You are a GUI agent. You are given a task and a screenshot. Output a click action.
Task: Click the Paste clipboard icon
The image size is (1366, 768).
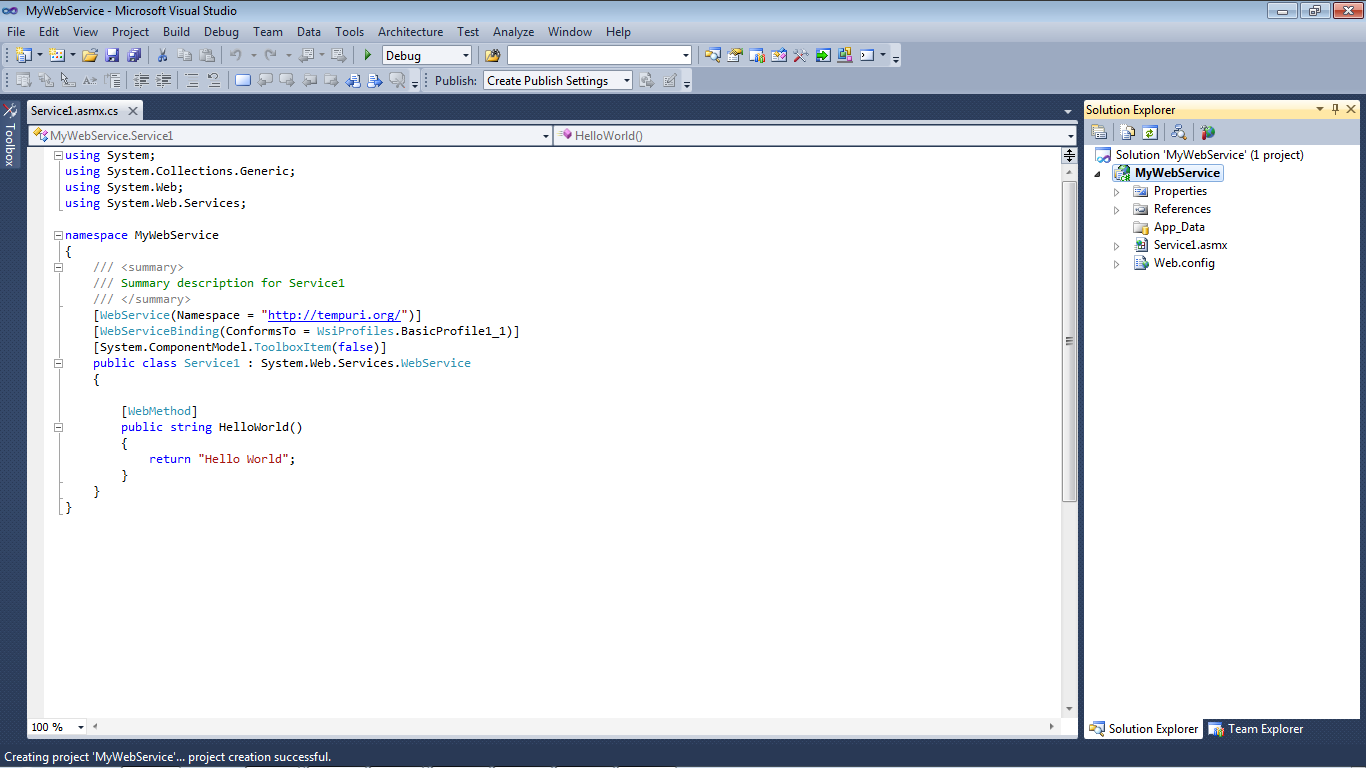[x=207, y=55]
